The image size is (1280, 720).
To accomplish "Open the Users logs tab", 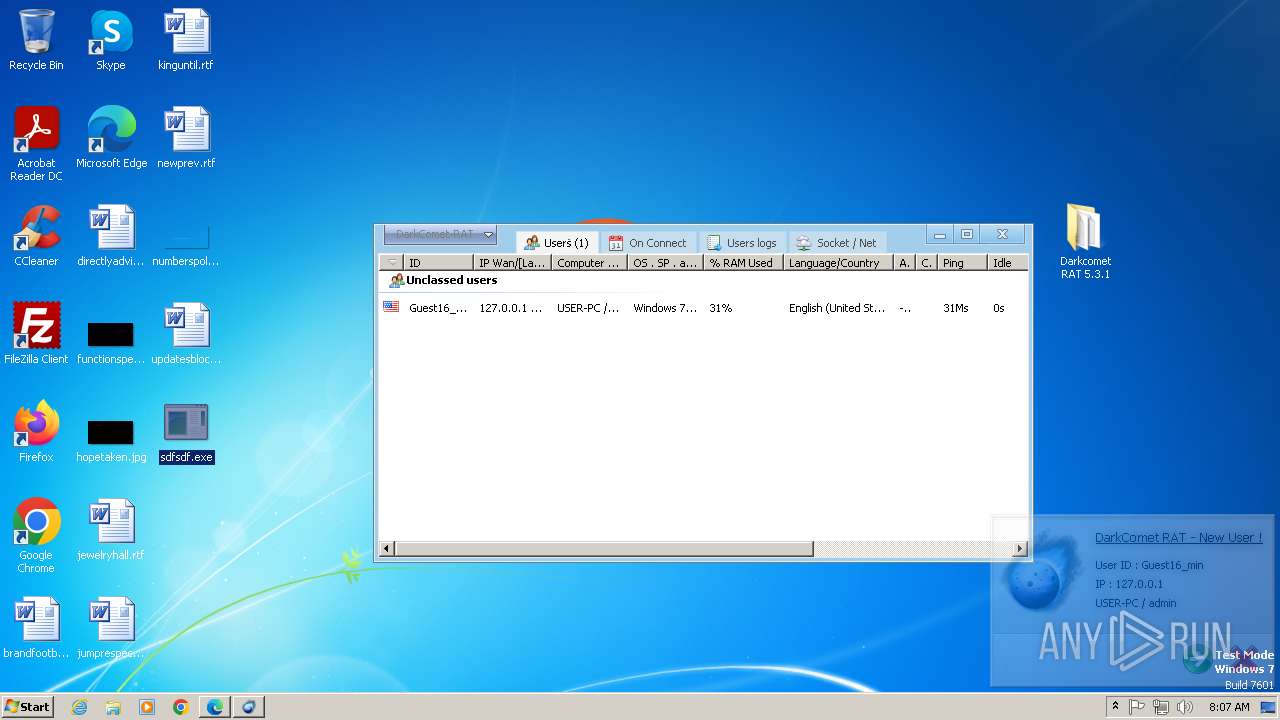I will (x=741, y=243).
